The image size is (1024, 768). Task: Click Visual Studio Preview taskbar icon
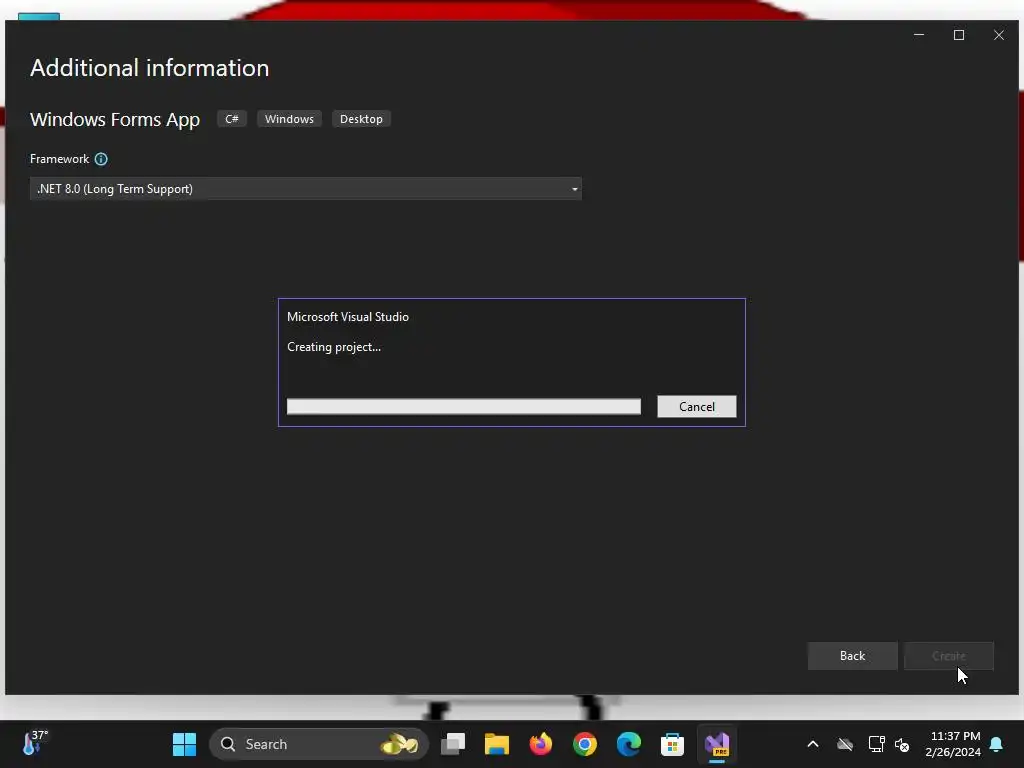point(716,744)
